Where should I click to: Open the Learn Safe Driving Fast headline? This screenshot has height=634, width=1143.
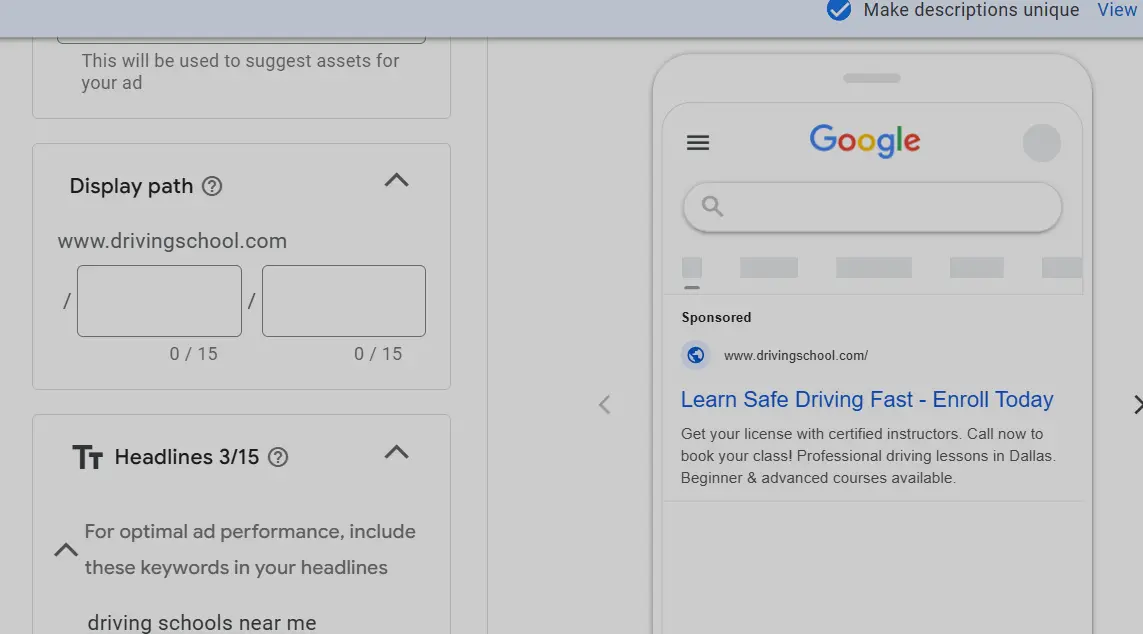(x=866, y=399)
